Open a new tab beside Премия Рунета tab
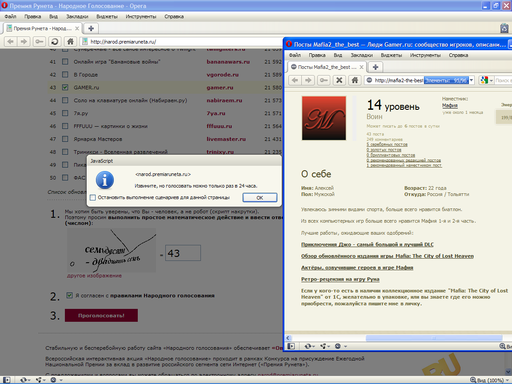 (91, 28)
